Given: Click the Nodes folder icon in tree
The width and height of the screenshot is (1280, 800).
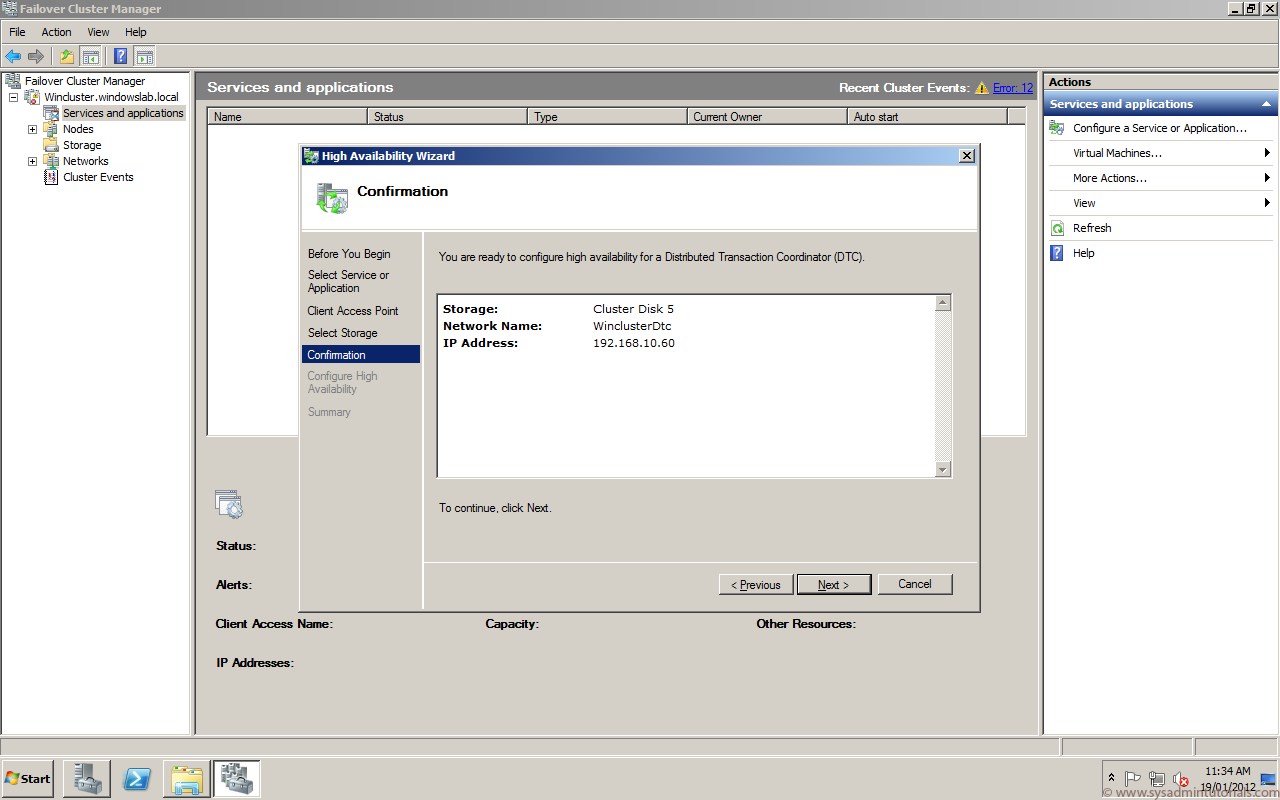Looking at the screenshot, I should point(51,129).
